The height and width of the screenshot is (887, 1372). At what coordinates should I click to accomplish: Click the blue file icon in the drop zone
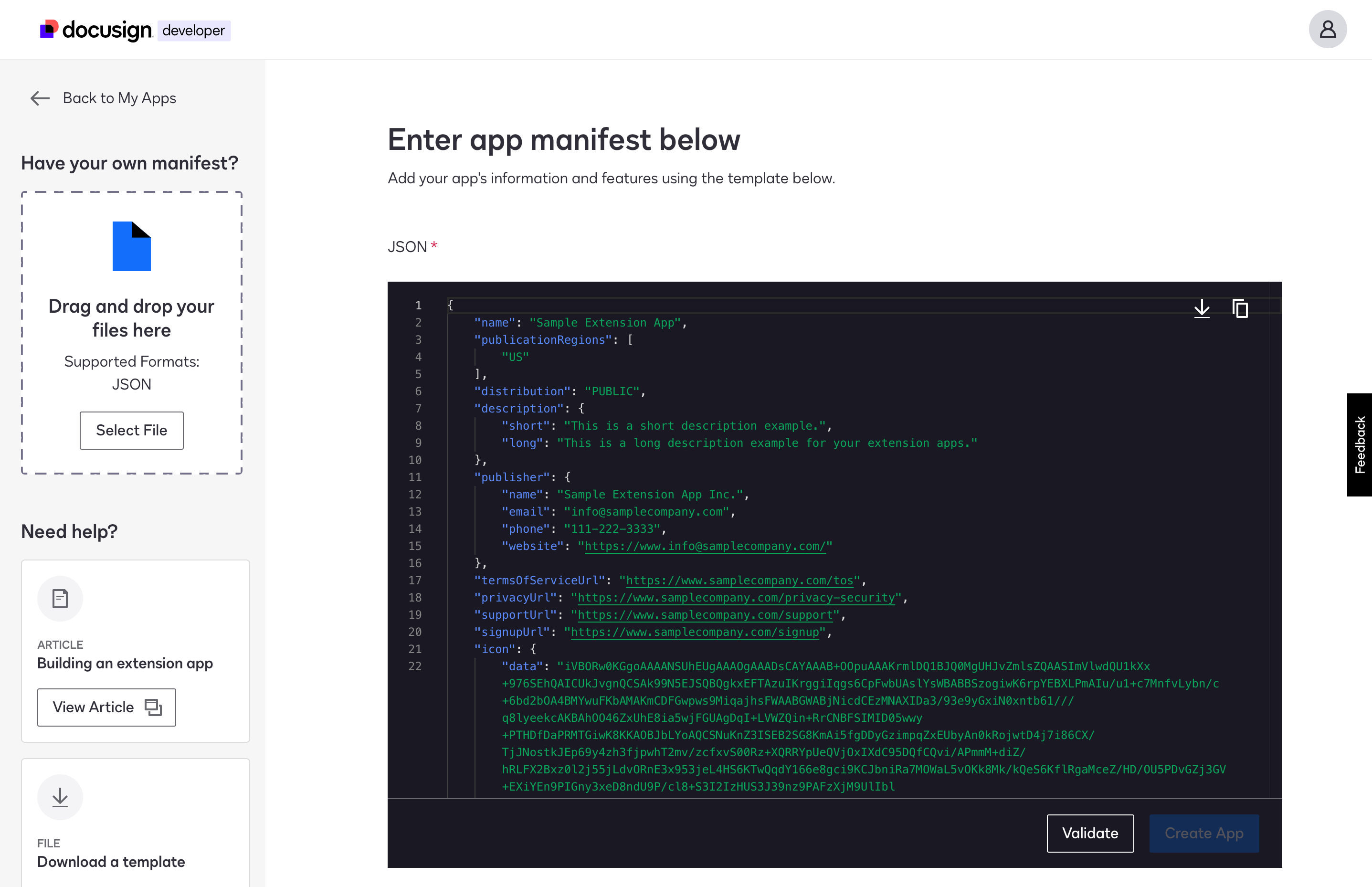pos(131,246)
